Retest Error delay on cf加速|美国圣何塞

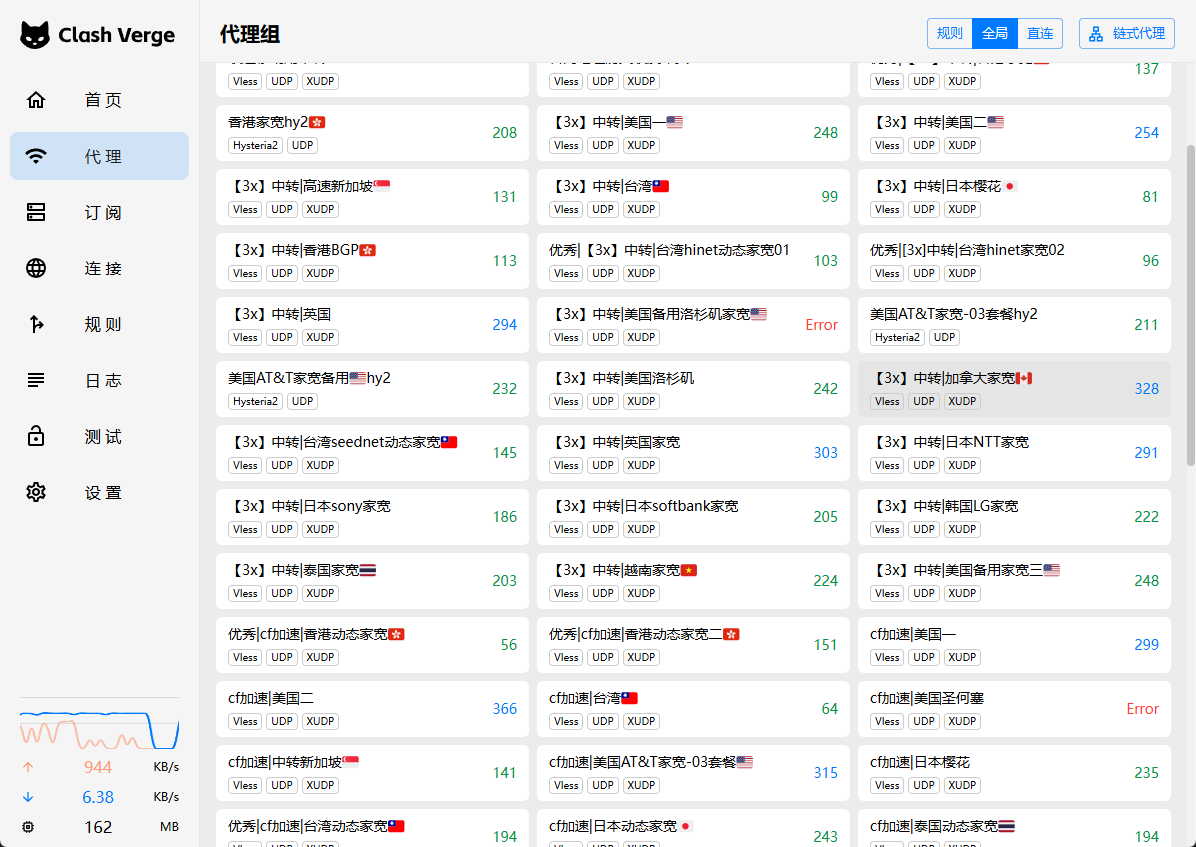pos(1143,709)
